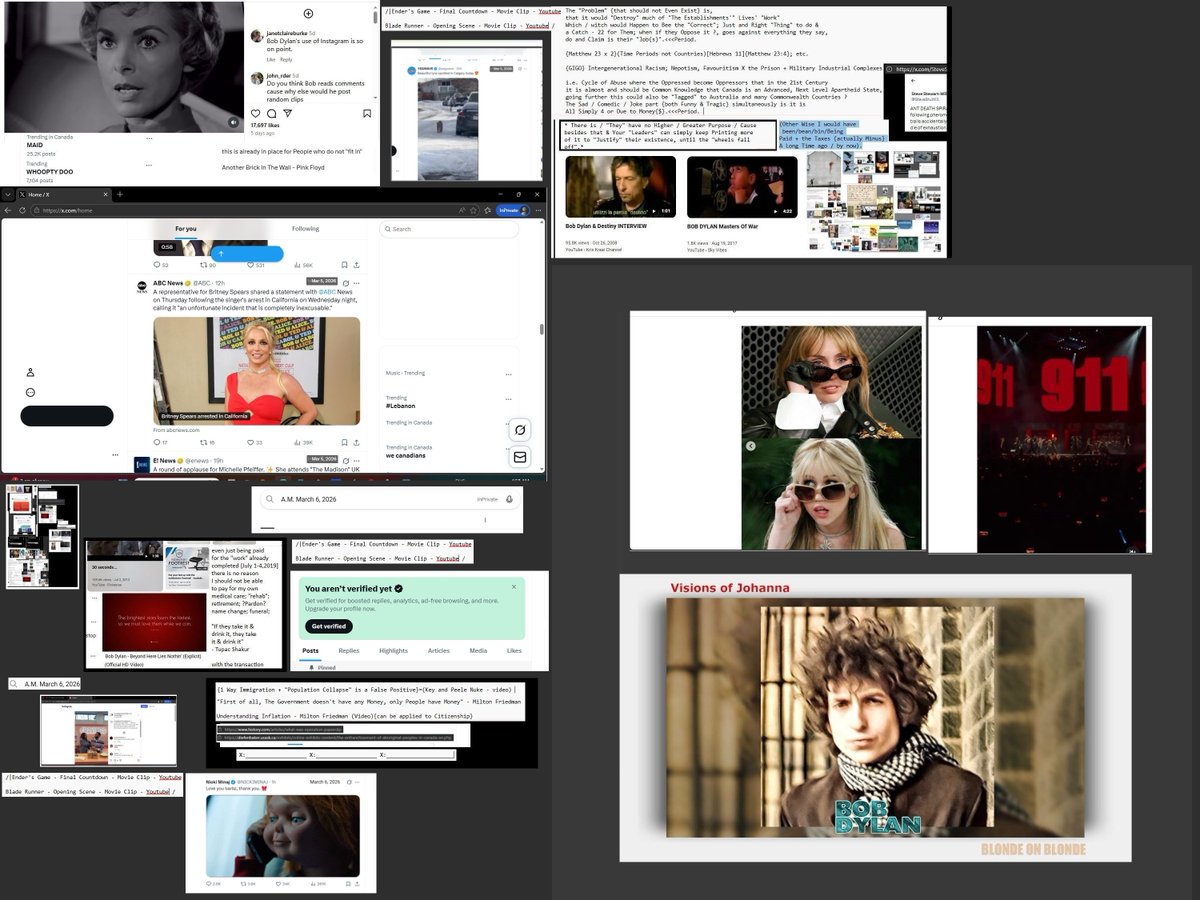Open the #Lebanon trending topic
Viewport: 1200px width, 900px height.
coord(400,406)
